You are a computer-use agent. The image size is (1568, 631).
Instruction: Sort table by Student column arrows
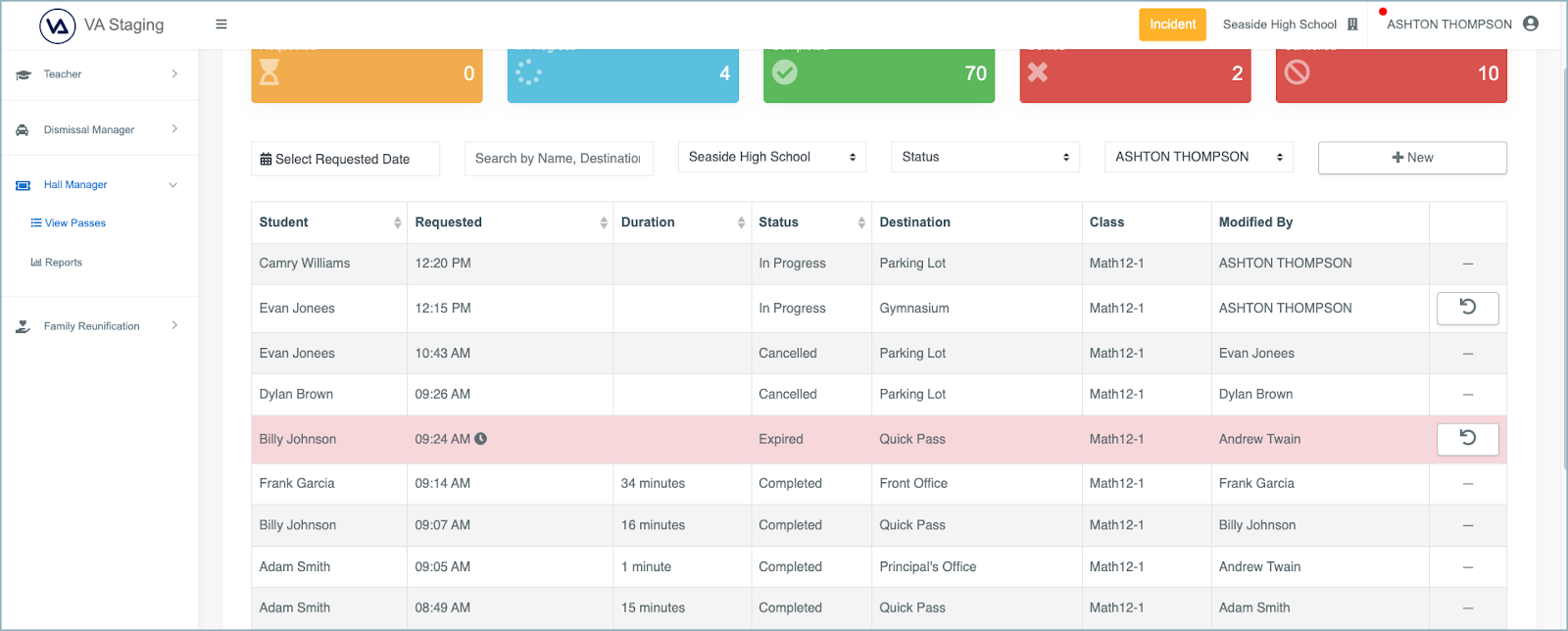click(x=398, y=222)
